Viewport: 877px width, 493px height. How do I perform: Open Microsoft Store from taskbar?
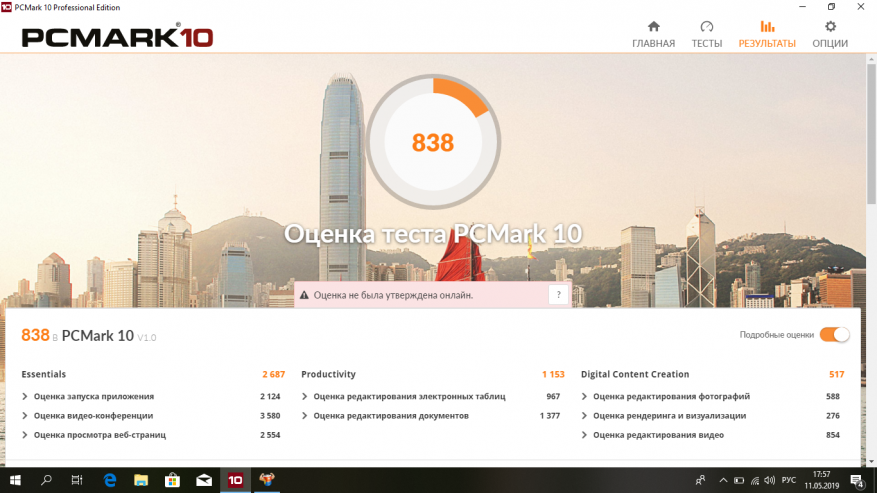[172, 480]
